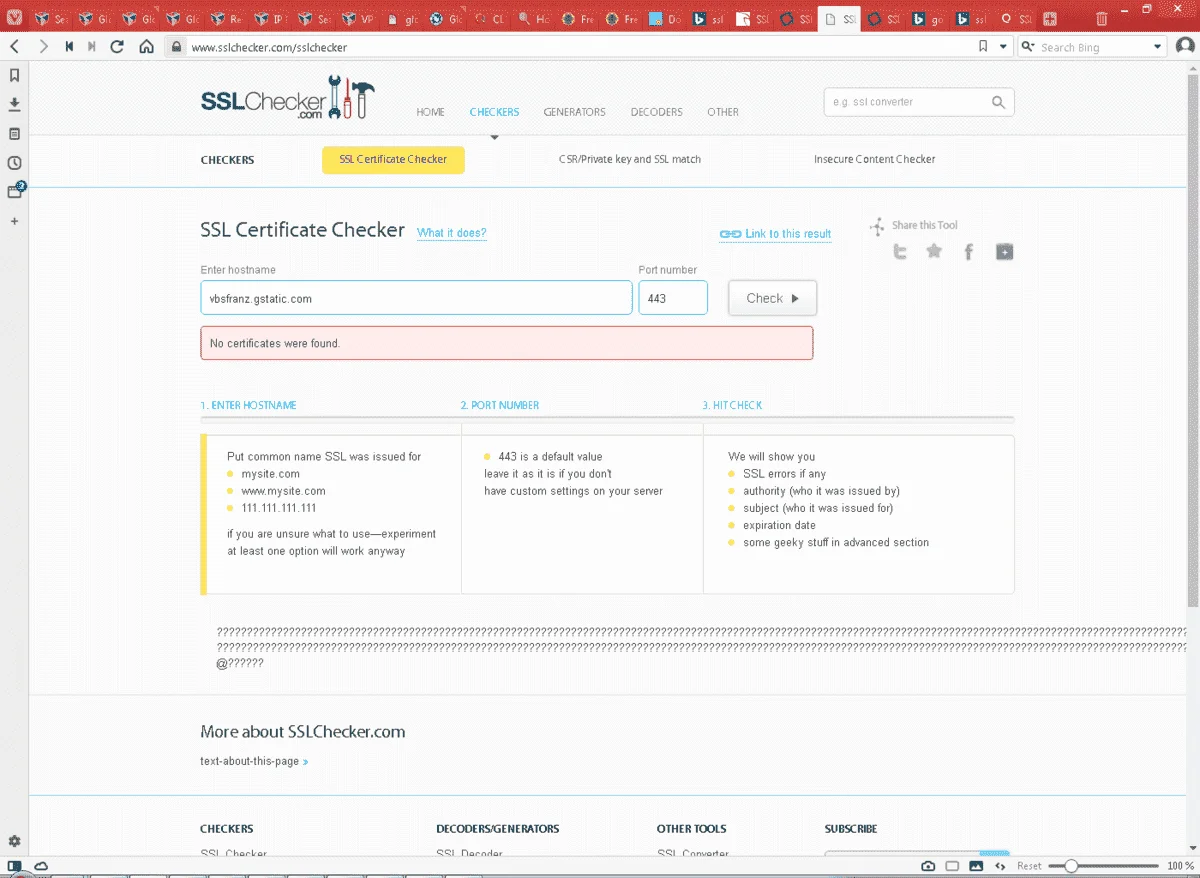
Task: Open the search engine selector magnifier
Action: [x=1028, y=46]
